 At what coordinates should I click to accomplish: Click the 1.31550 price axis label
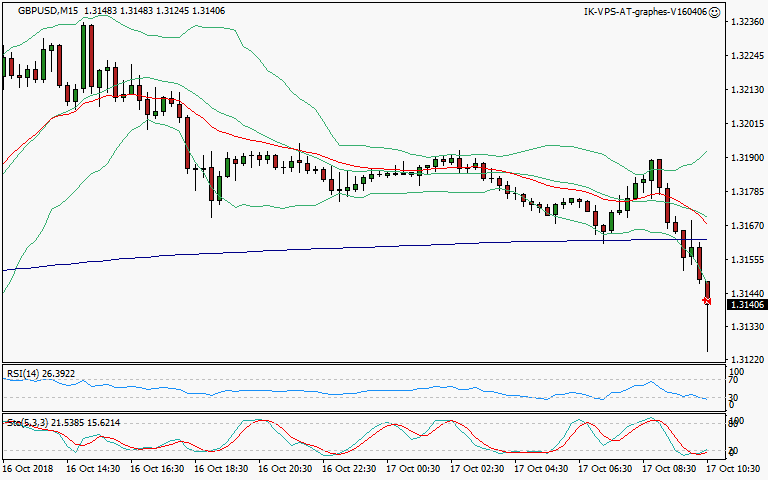748,260
